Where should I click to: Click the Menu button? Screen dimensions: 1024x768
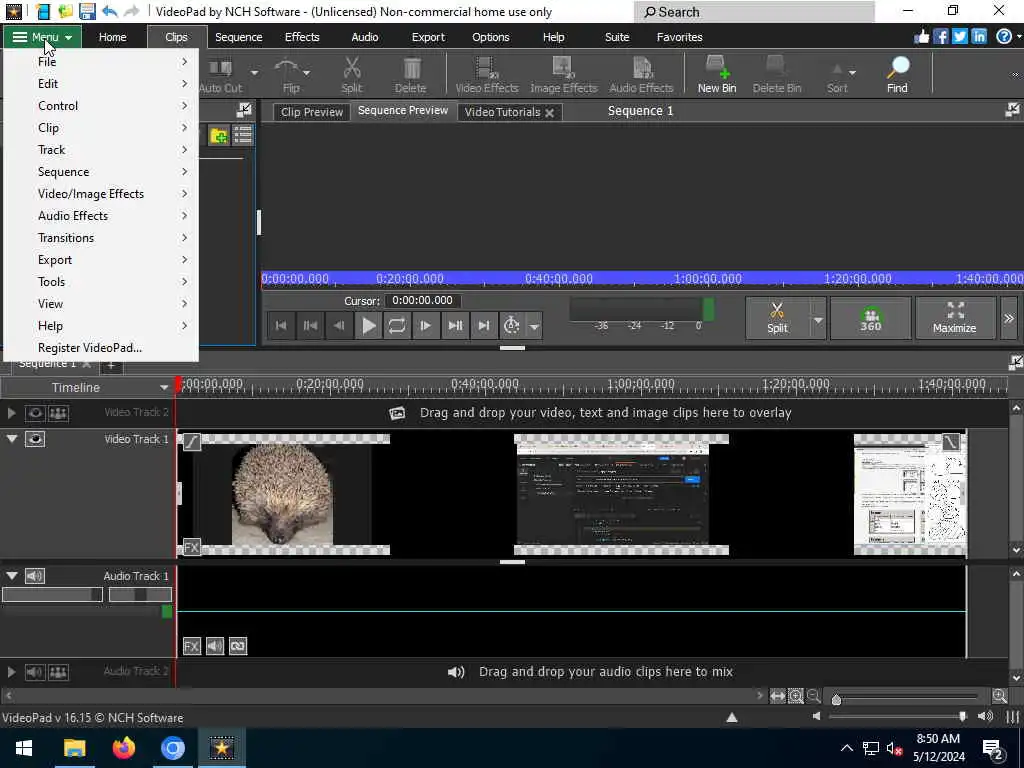coord(42,37)
